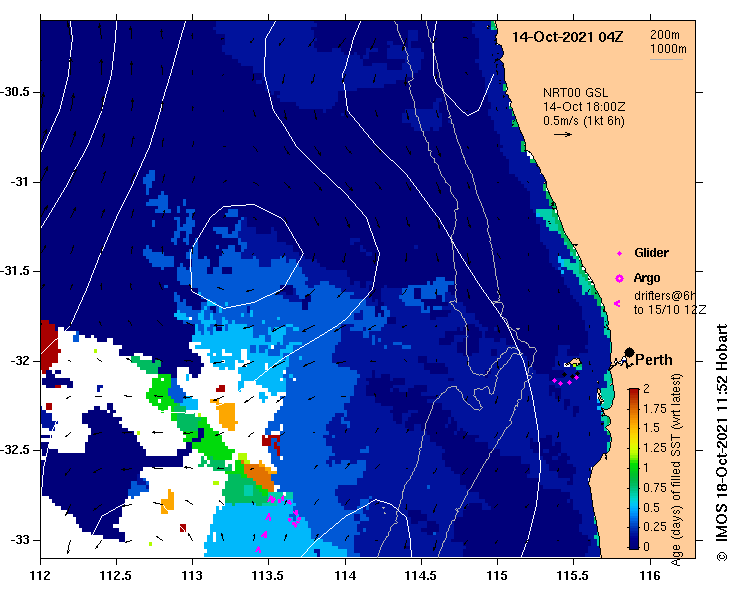Click the Glider legend label
This screenshot has height=592, width=739.
[x=651, y=253]
